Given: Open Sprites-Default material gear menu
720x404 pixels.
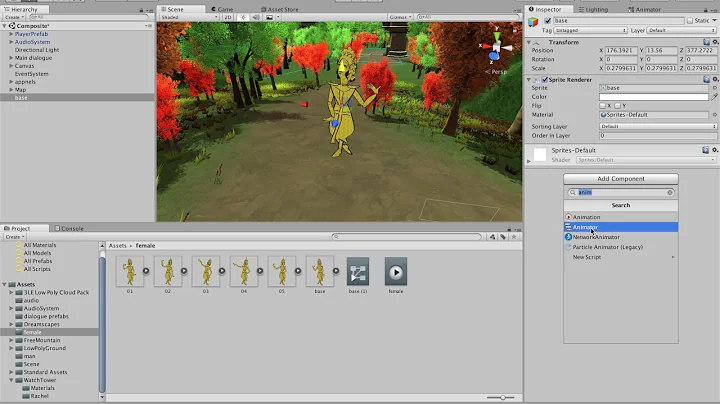Looking at the screenshot, I should (715, 150).
